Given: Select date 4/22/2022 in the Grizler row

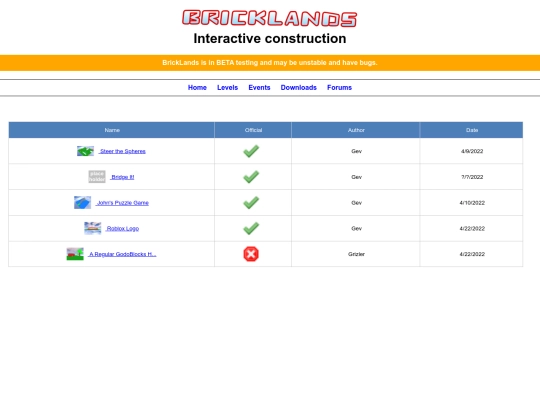Looking at the screenshot, I should [472, 254].
